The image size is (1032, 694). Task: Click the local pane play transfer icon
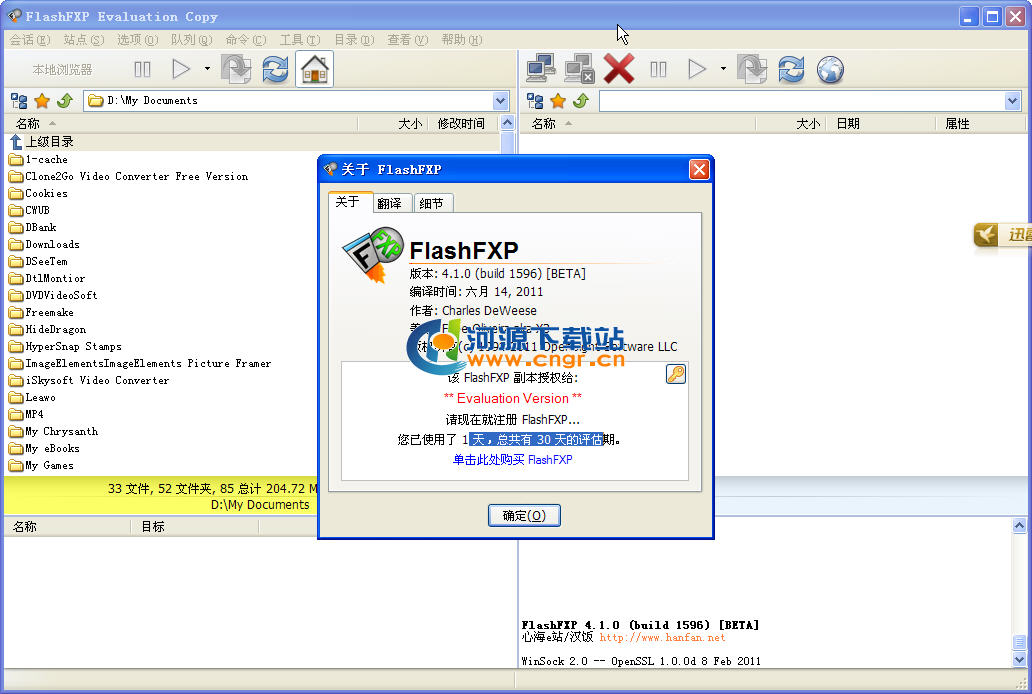[x=181, y=69]
